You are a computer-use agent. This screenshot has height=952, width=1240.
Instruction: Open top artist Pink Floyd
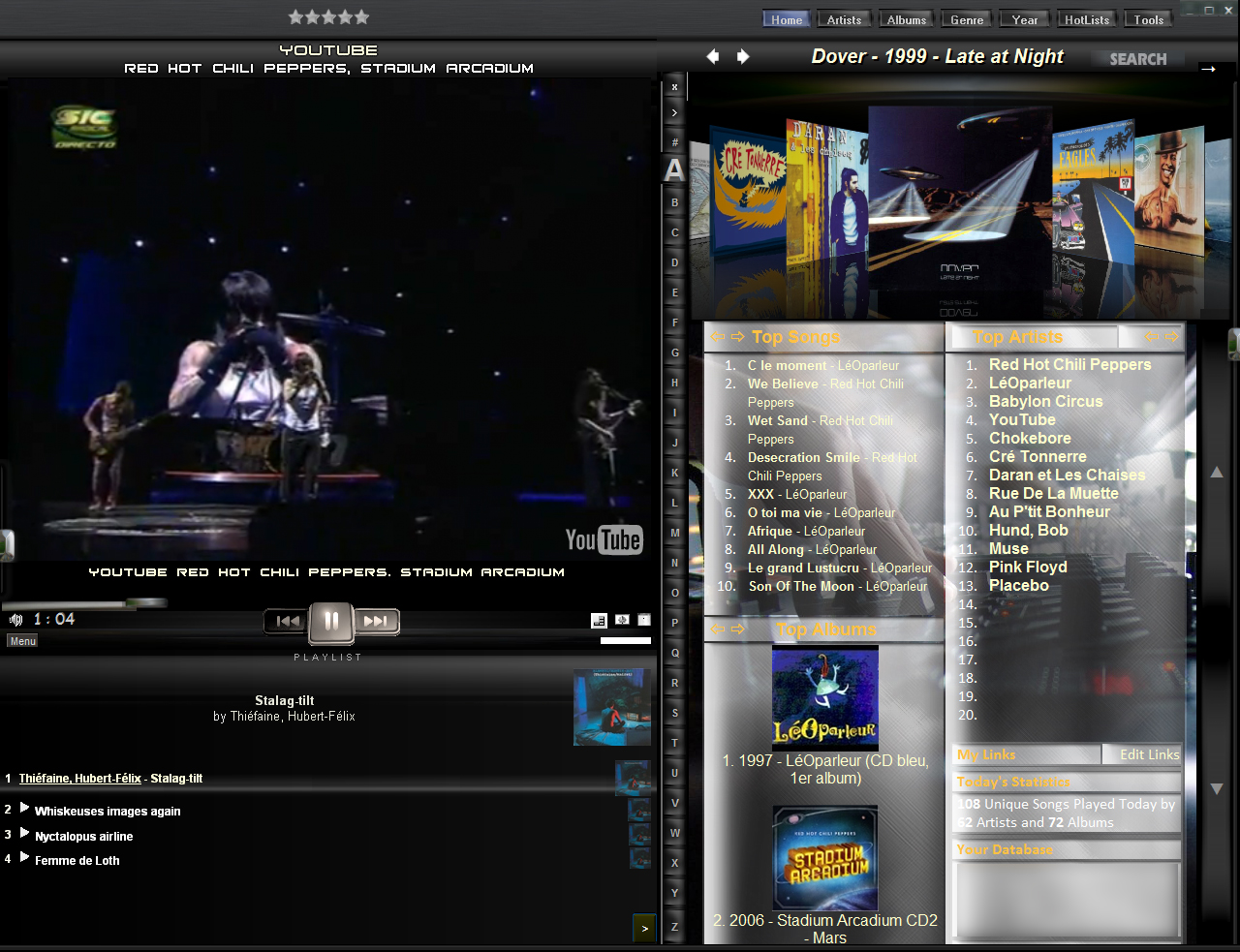[x=1028, y=567]
